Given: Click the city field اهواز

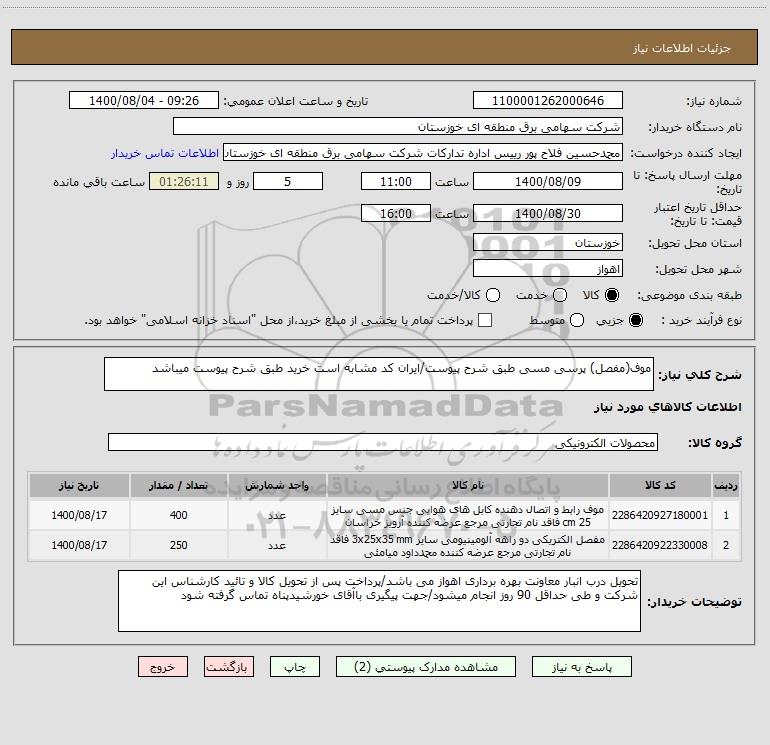Looking at the screenshot, I should coord(548,268).
